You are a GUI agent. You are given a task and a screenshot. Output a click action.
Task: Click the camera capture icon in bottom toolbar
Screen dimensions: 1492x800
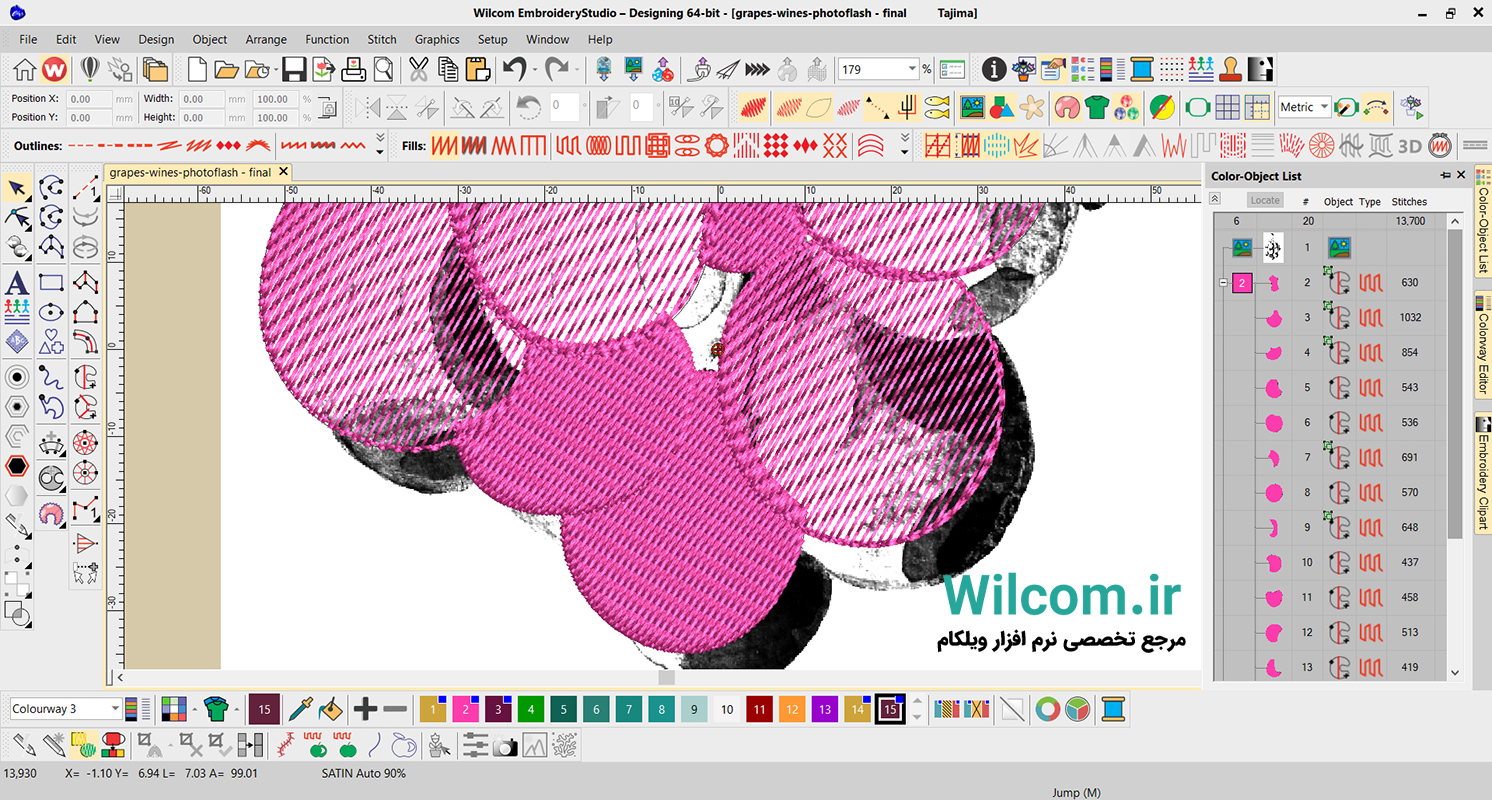pos(505,745)
